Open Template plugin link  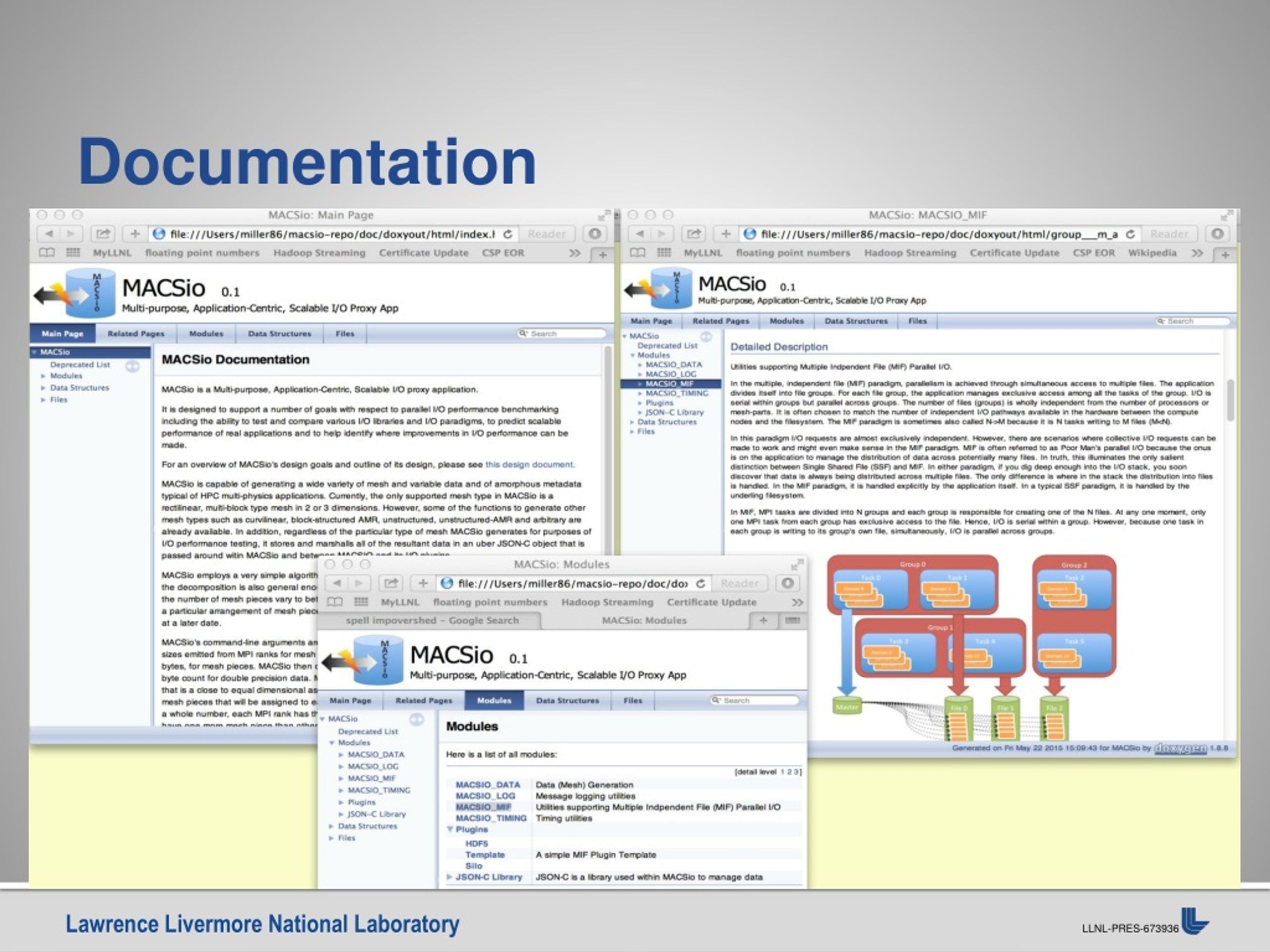click(485, 855)
